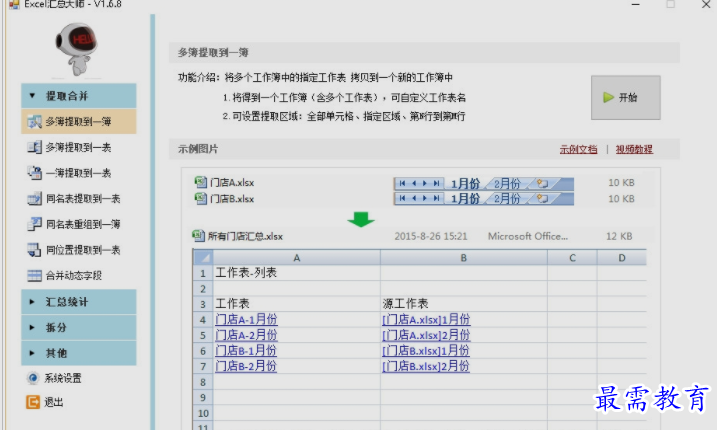717x430 pixels.
Task: Click [门店B.xlsx]1月份 source link
Action: tap(426, 350)
